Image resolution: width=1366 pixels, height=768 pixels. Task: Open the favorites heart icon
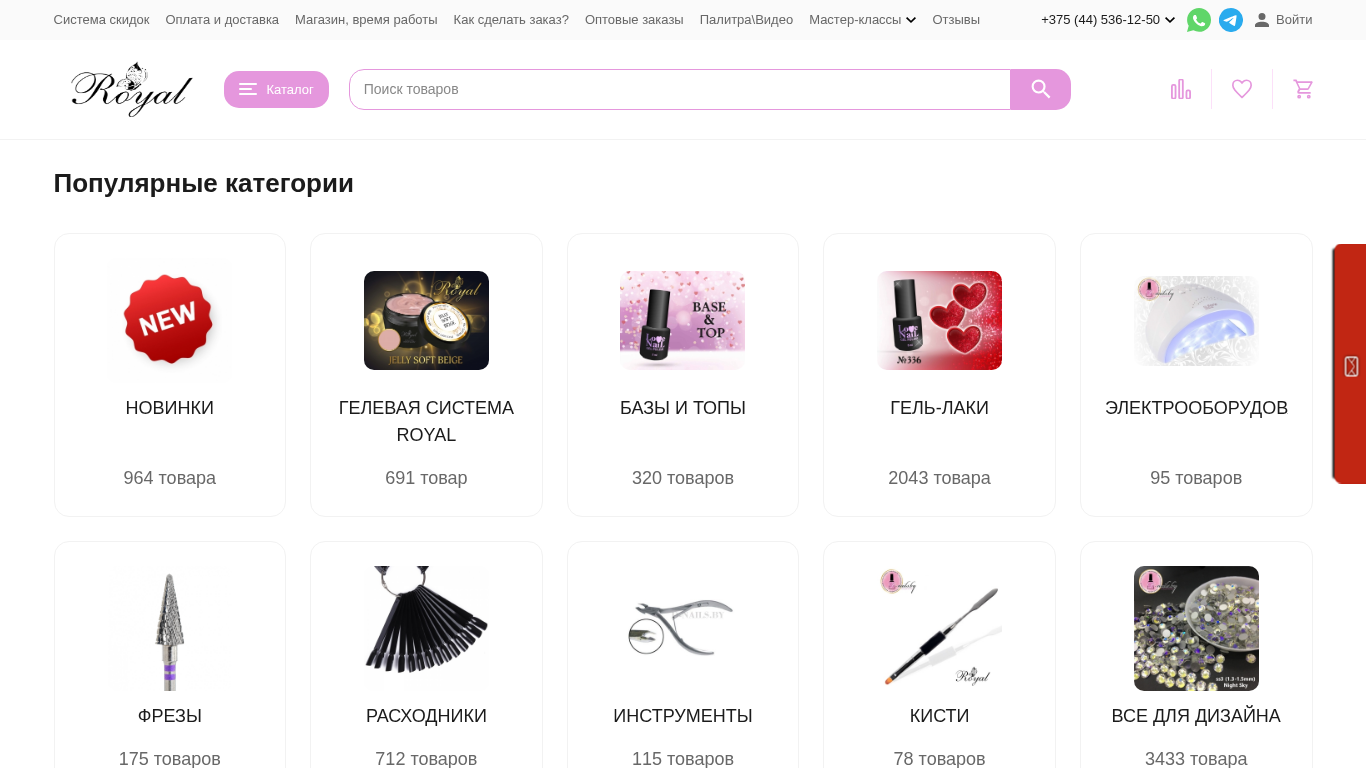1242,89
